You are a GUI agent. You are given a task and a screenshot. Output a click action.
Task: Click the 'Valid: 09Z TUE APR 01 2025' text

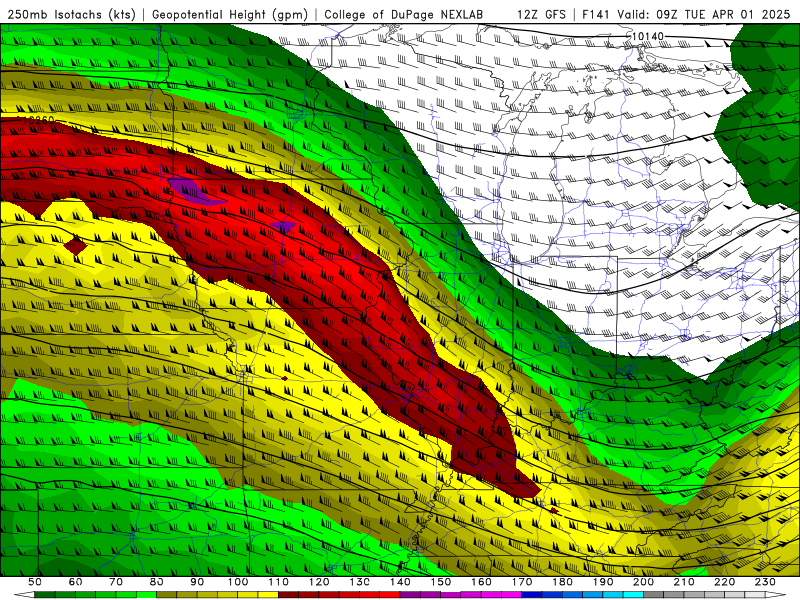[704, 15]
